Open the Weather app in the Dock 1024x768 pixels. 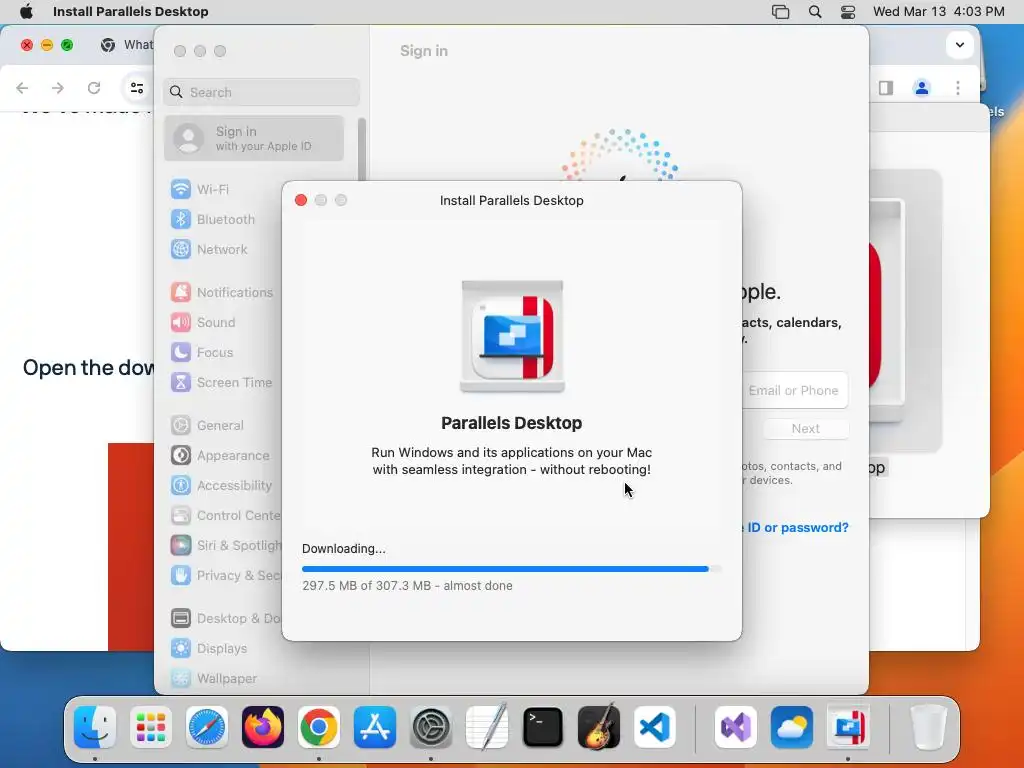pyautogui.click(x=792, y=727)
